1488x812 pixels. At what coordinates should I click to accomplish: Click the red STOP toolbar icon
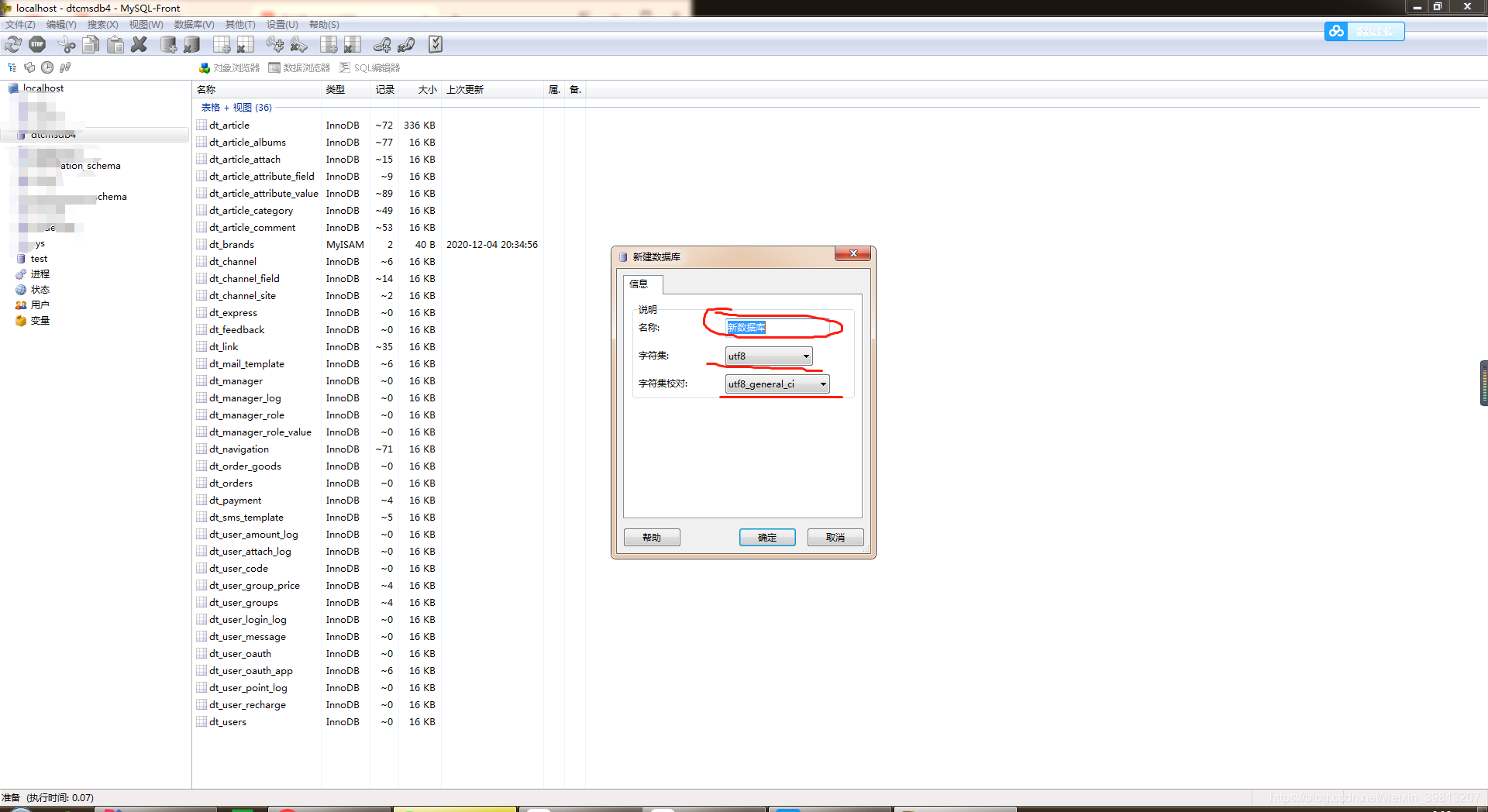click(37, 45)
